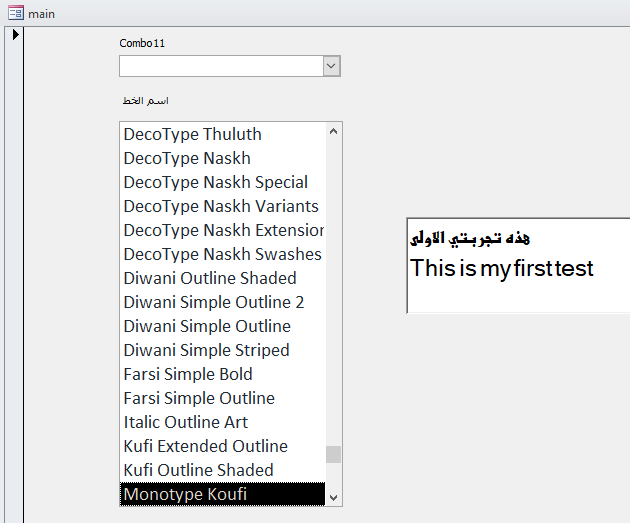Click the font list scrollbar thumb
Viewport: 630px width, 523px height.
pos(333,454)
